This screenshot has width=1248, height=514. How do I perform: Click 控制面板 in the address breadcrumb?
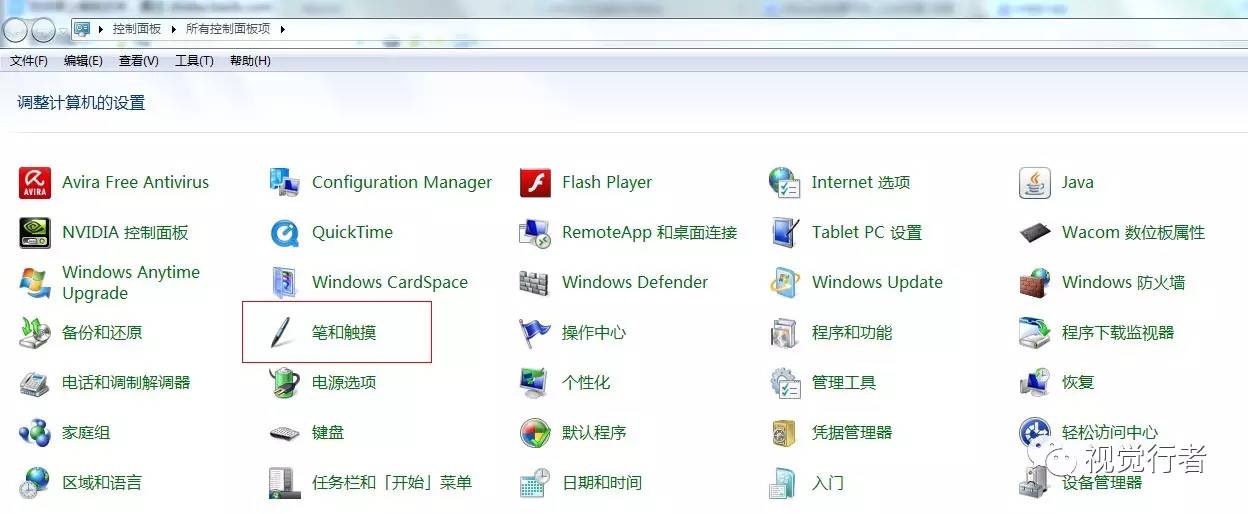pyautogui.click(x=137, y=29)
